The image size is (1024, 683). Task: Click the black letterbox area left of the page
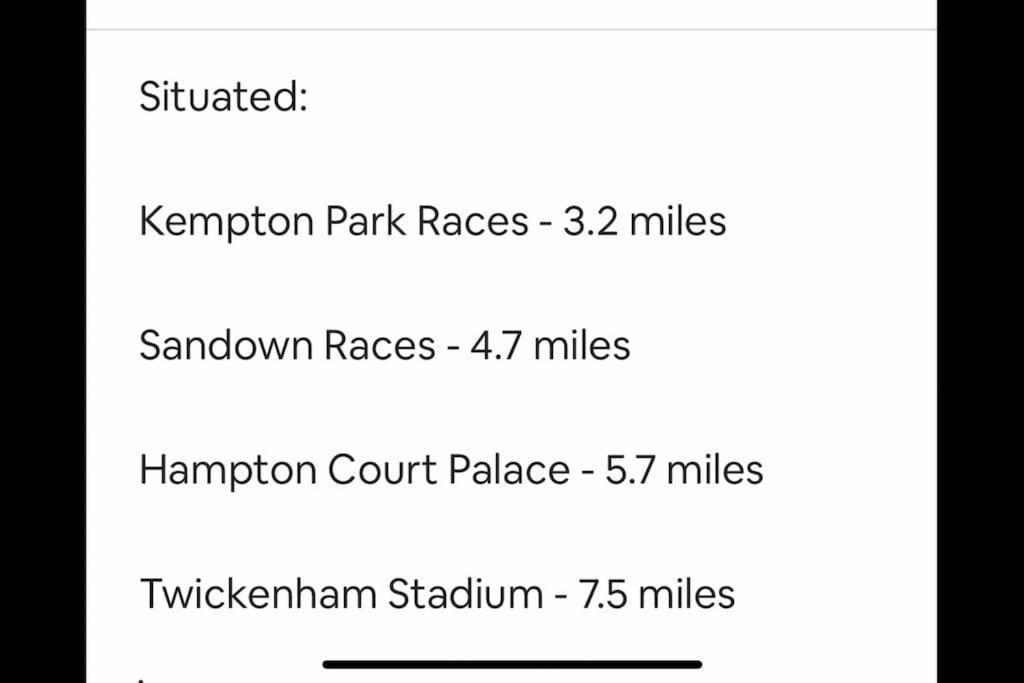pyautogui.click(x=43, y=342)
